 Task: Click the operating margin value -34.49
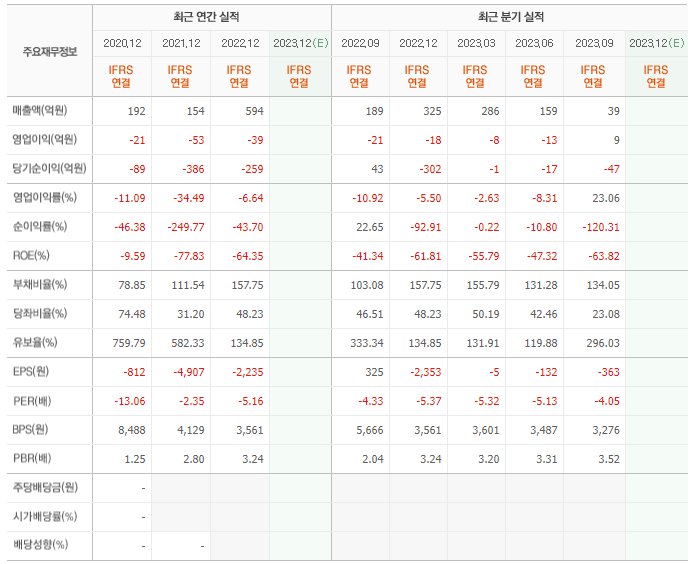pos(189,198)
